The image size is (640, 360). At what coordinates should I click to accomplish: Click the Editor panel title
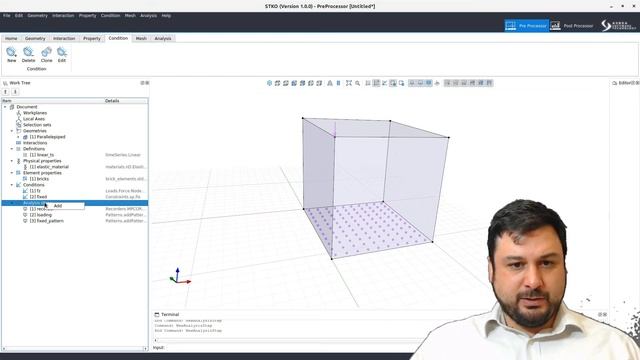pos(625,83)
